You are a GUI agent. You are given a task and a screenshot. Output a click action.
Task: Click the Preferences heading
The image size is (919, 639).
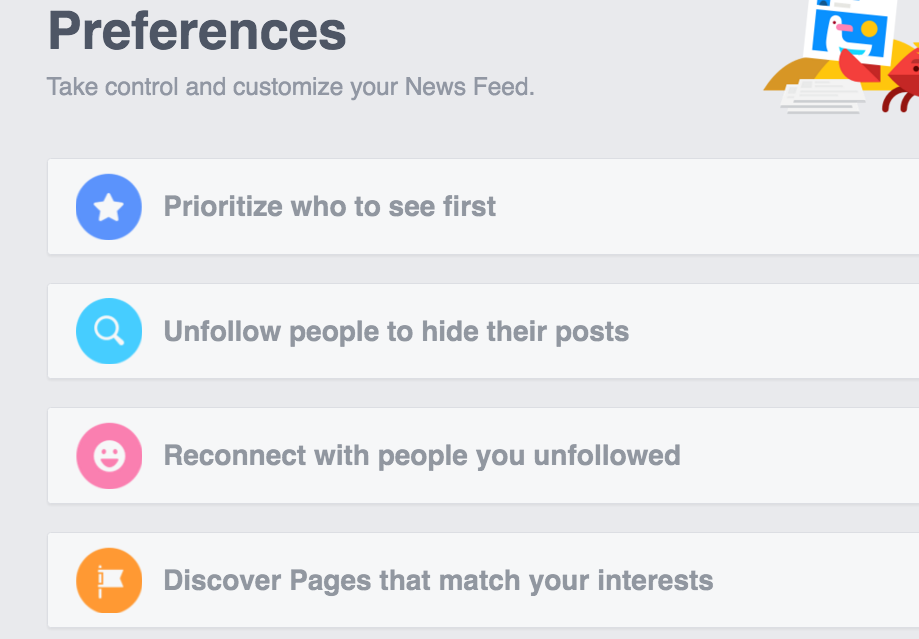tap(197, 32)
